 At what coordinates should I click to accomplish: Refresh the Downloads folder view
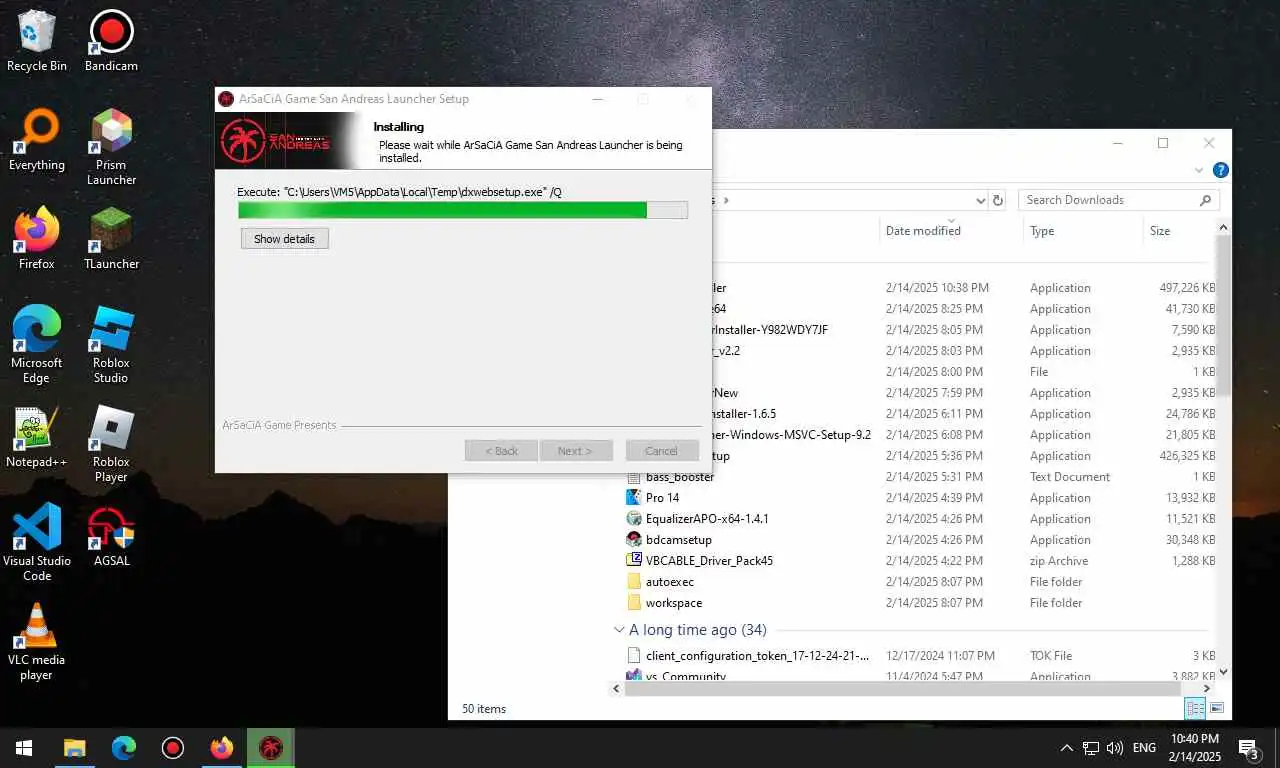click(x=997, y=200)
